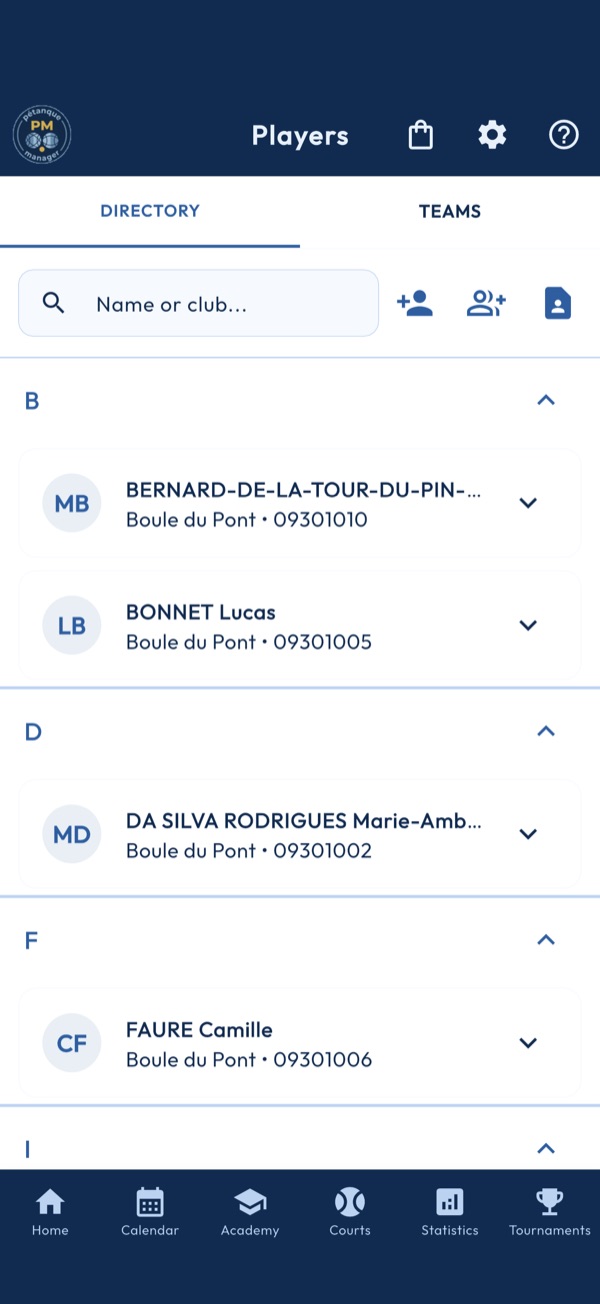
Task: Expand BONNET Lucas player details
Action: pyautogui.click(x=529, y=625)
